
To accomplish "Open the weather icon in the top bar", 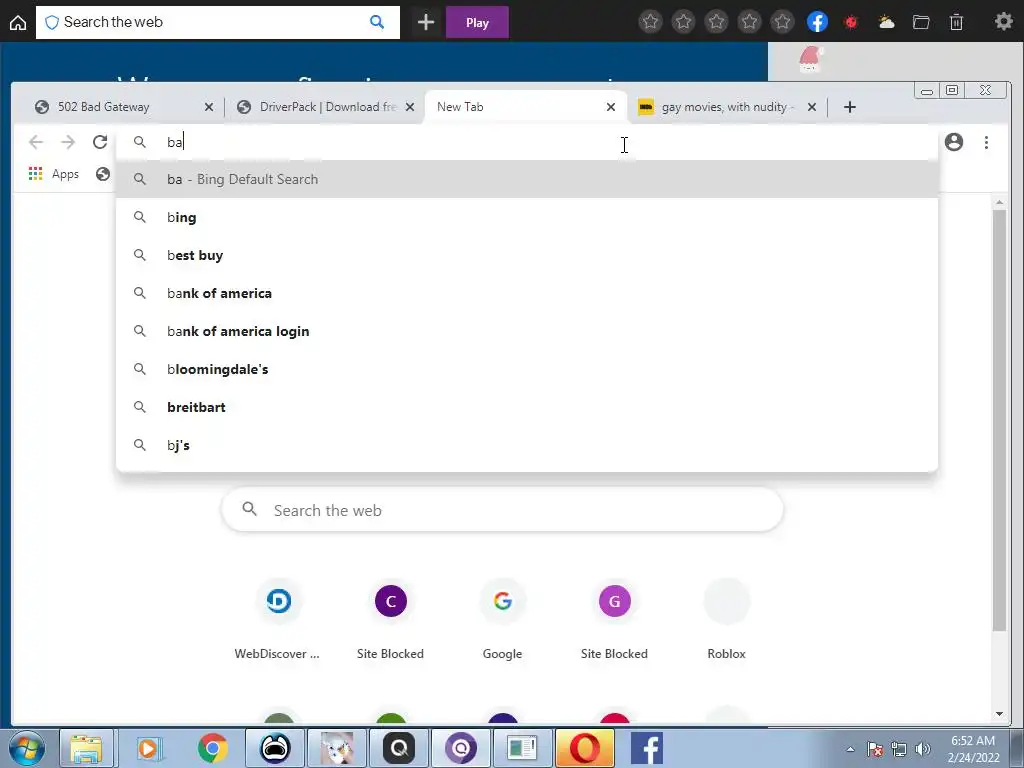I will tap(886, 22).
